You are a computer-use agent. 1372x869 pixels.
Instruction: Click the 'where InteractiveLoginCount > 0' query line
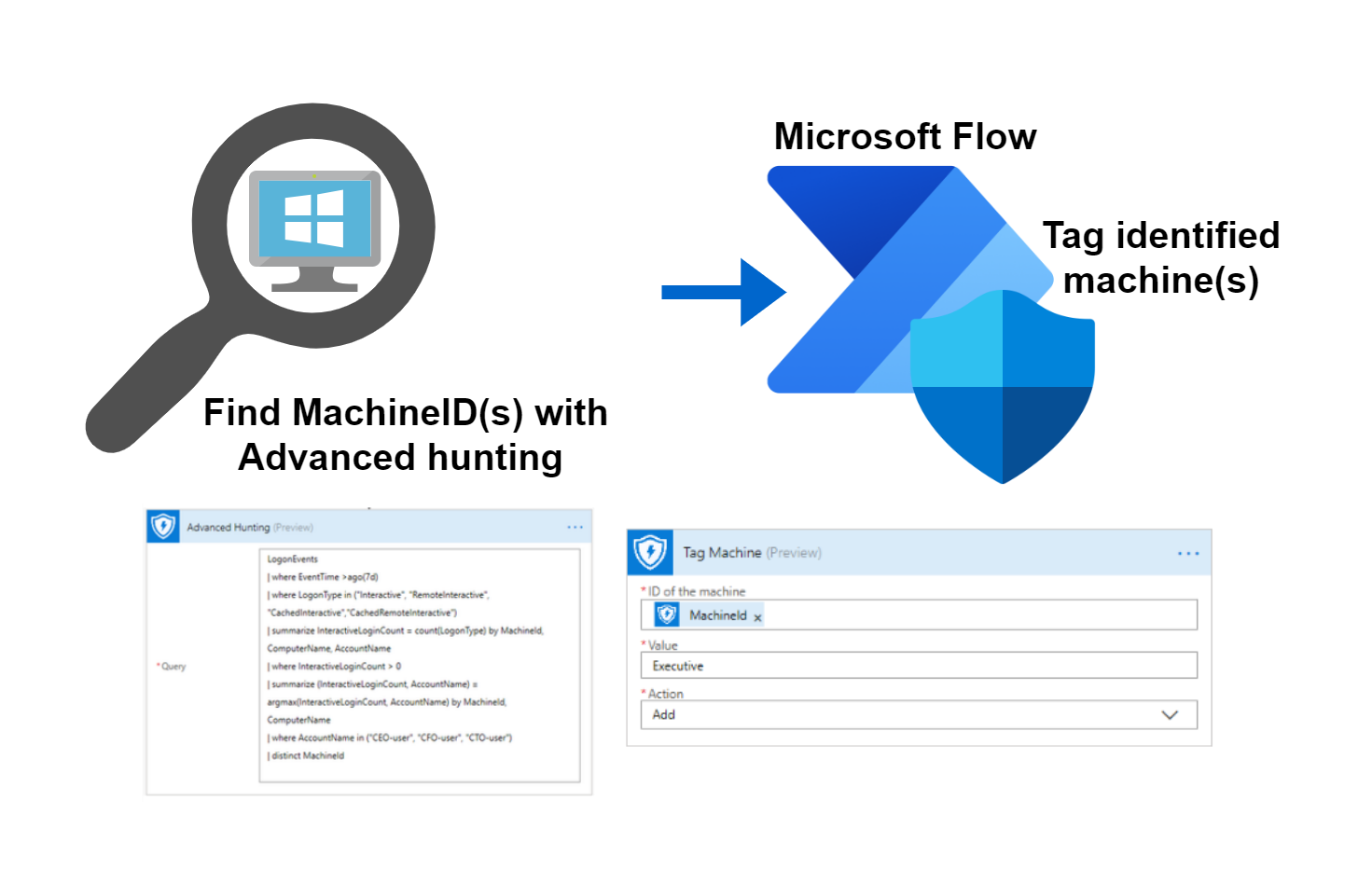(334, 667)
